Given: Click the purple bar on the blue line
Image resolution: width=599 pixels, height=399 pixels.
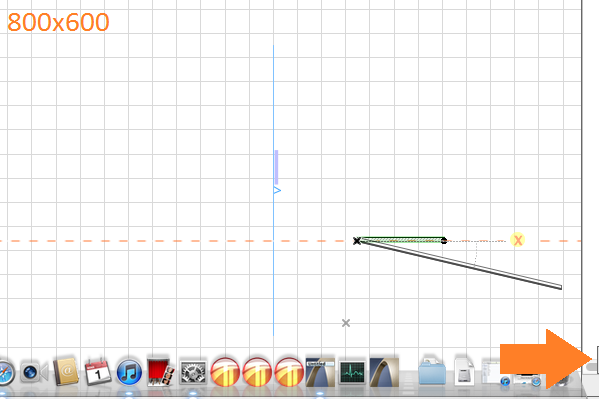Looking at the screenshot, I should click(276, 167).
